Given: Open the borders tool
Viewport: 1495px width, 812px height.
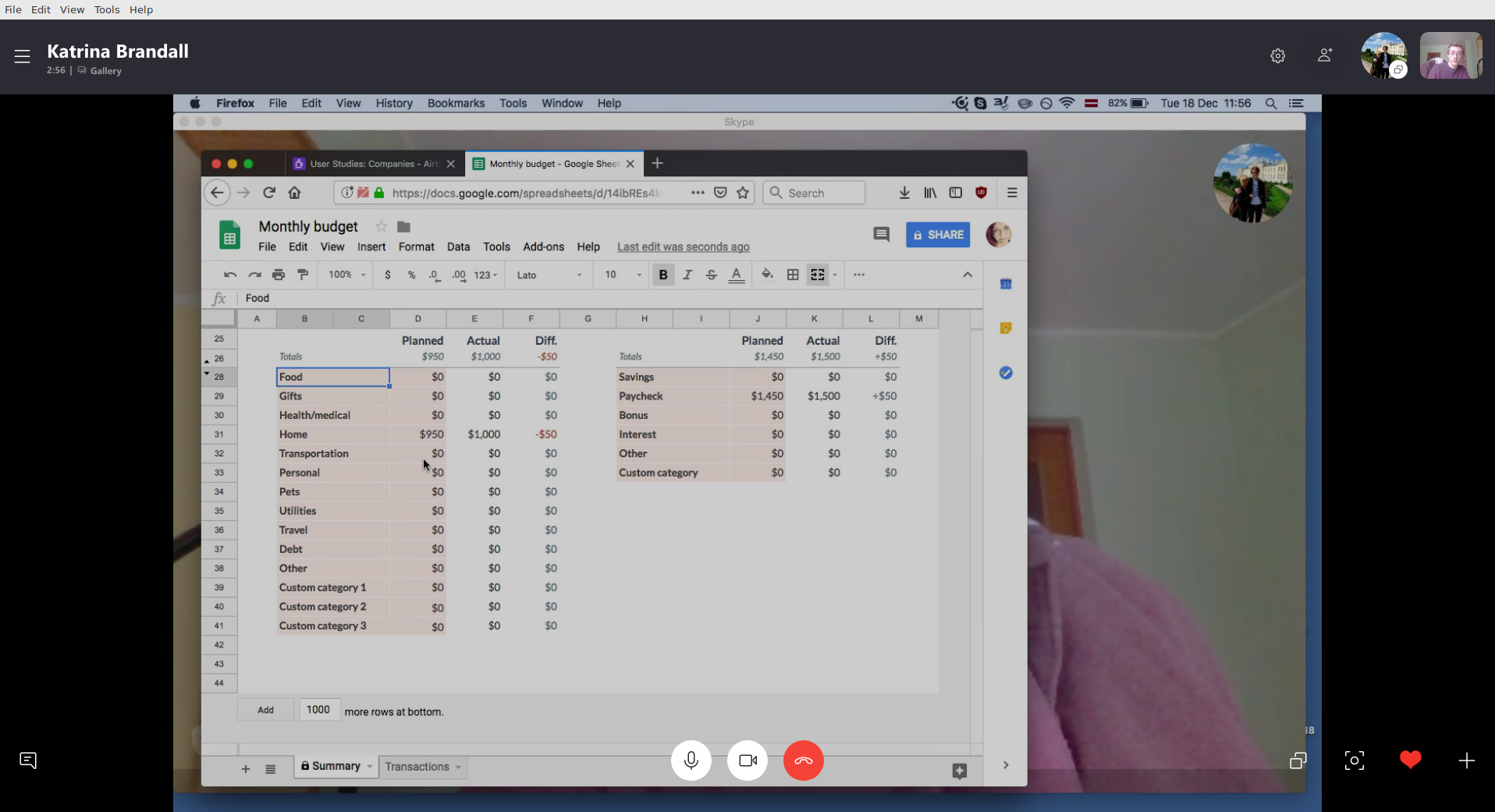Looking at the screenshot, I should click(x=793, y=275).
